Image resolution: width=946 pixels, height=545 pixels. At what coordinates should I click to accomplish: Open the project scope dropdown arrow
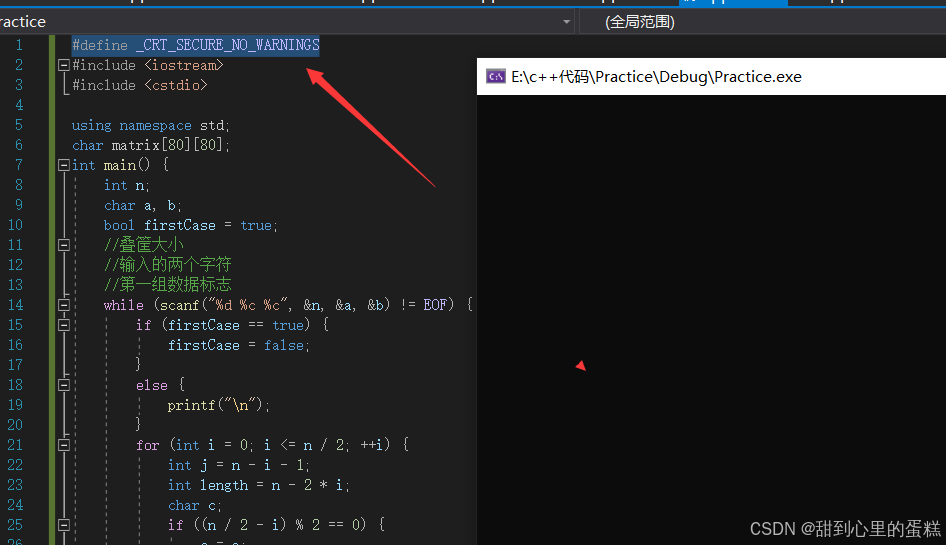566,22
